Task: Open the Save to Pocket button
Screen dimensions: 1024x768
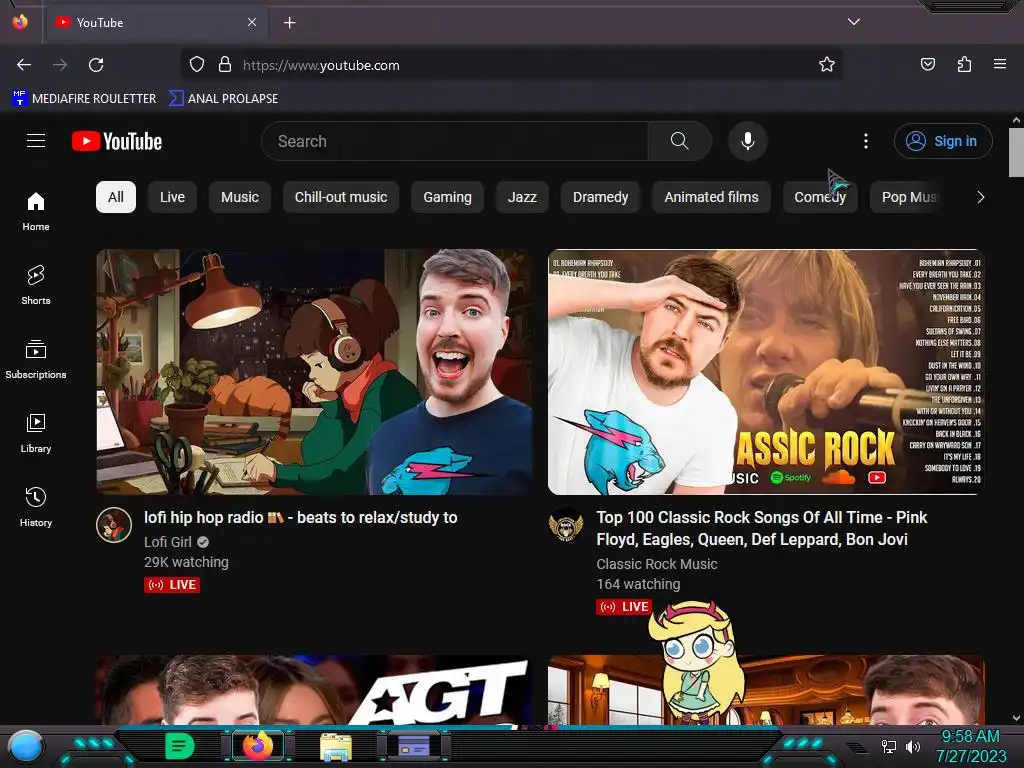Action: coord(927,65)
